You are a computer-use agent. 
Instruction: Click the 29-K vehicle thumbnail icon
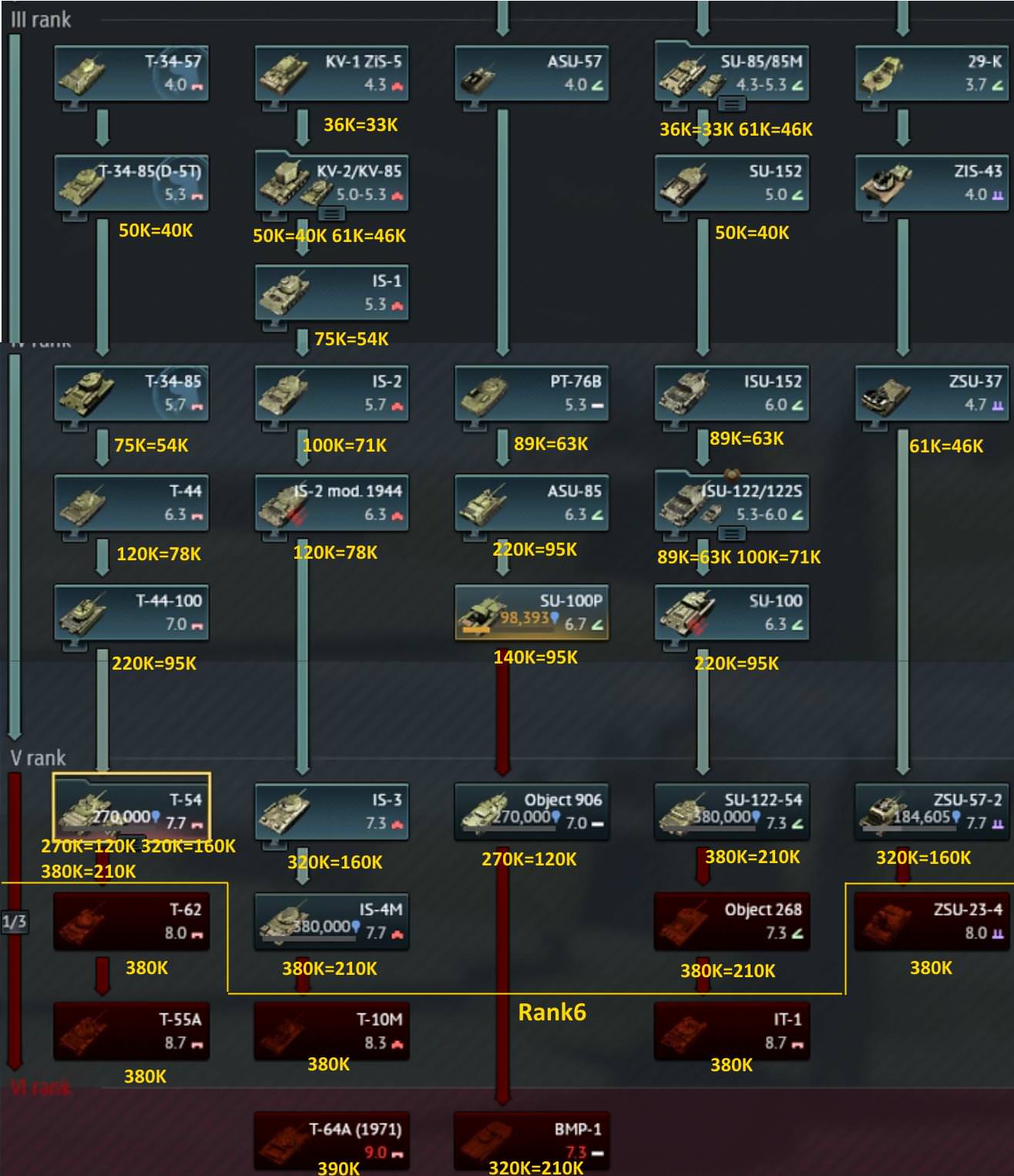[883, 73]
